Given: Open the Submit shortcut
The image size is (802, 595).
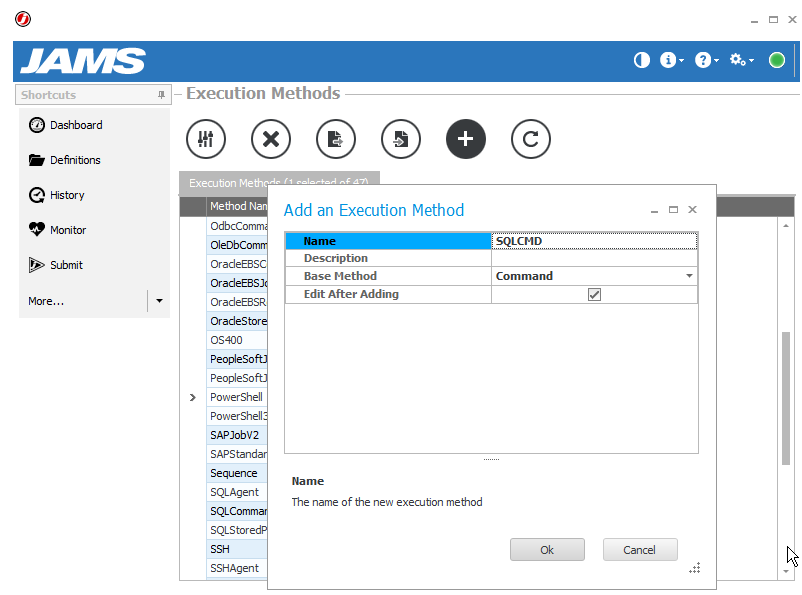Looking at the screenshot, I should tap(55, 265).
